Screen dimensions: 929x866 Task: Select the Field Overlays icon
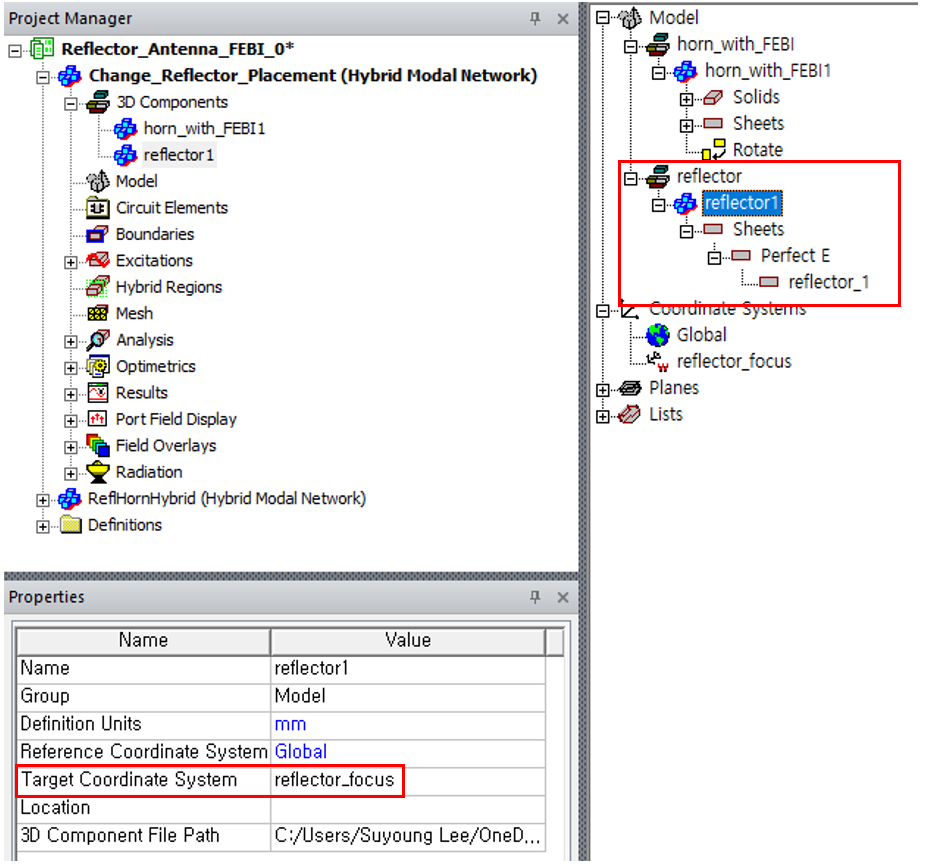pyautogui.click(x=98, y=446)
